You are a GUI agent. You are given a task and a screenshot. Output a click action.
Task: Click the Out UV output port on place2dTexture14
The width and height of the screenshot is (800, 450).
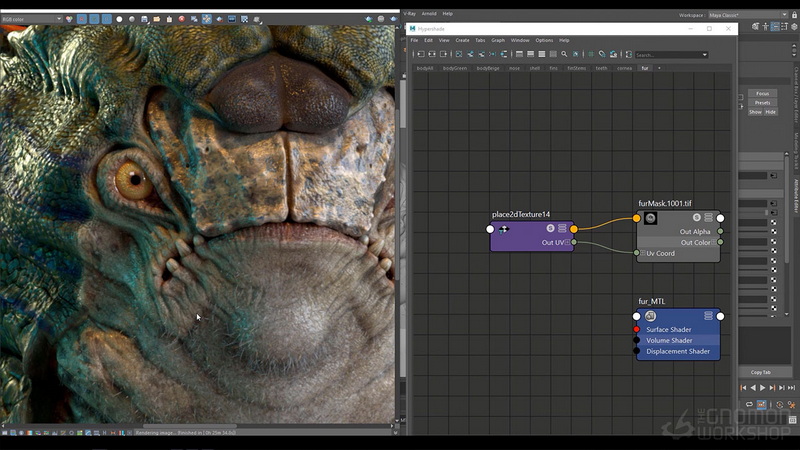tap(574, 242)
